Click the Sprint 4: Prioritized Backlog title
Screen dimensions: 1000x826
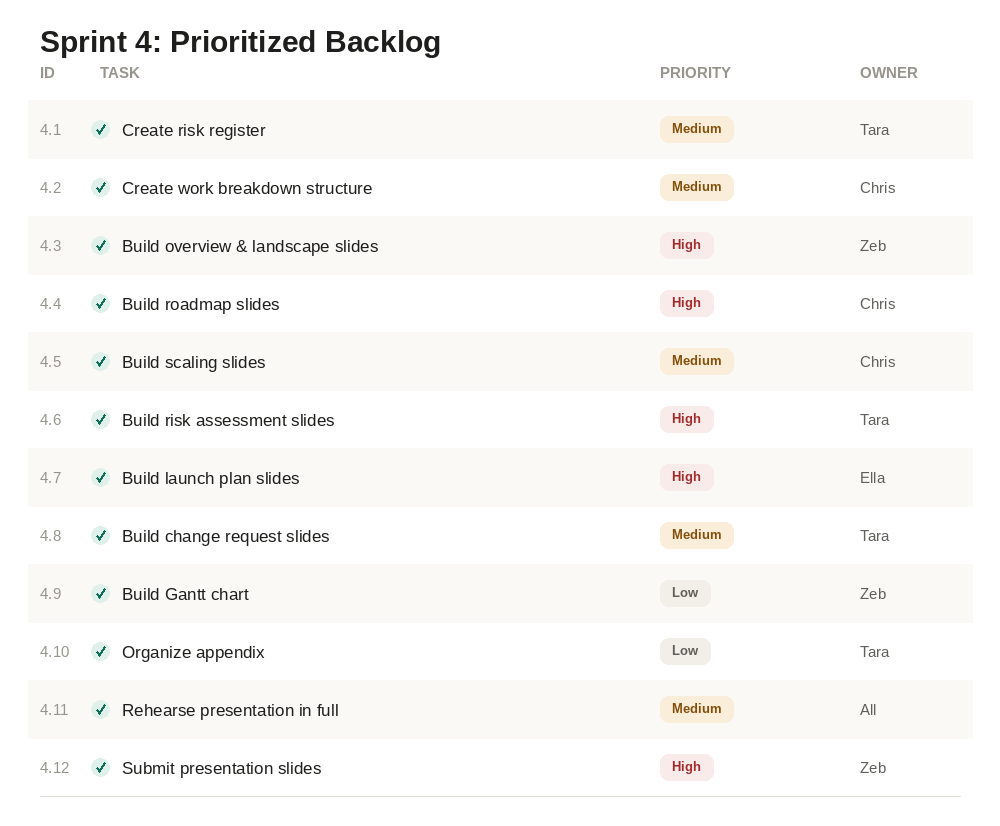[x=240, y=42]
